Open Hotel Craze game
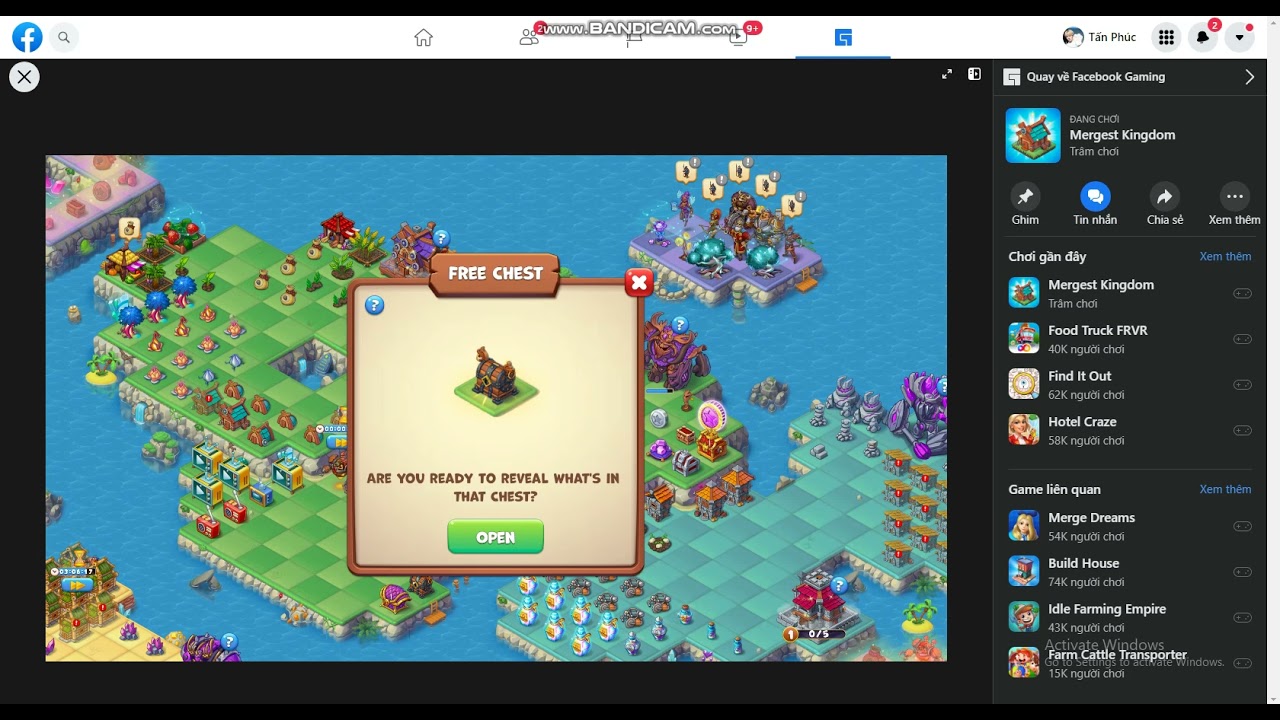This screenshot has width=1280, height=720. click(x=1130, y=430)
